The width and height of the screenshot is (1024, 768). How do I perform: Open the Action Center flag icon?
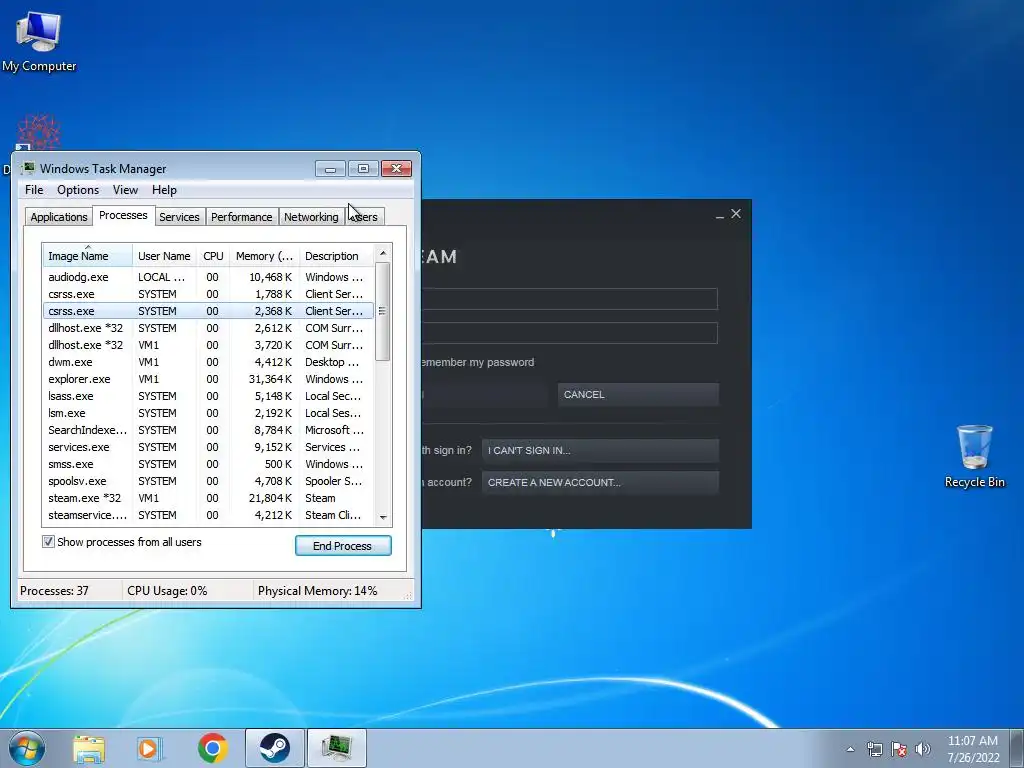coord(899,749)
